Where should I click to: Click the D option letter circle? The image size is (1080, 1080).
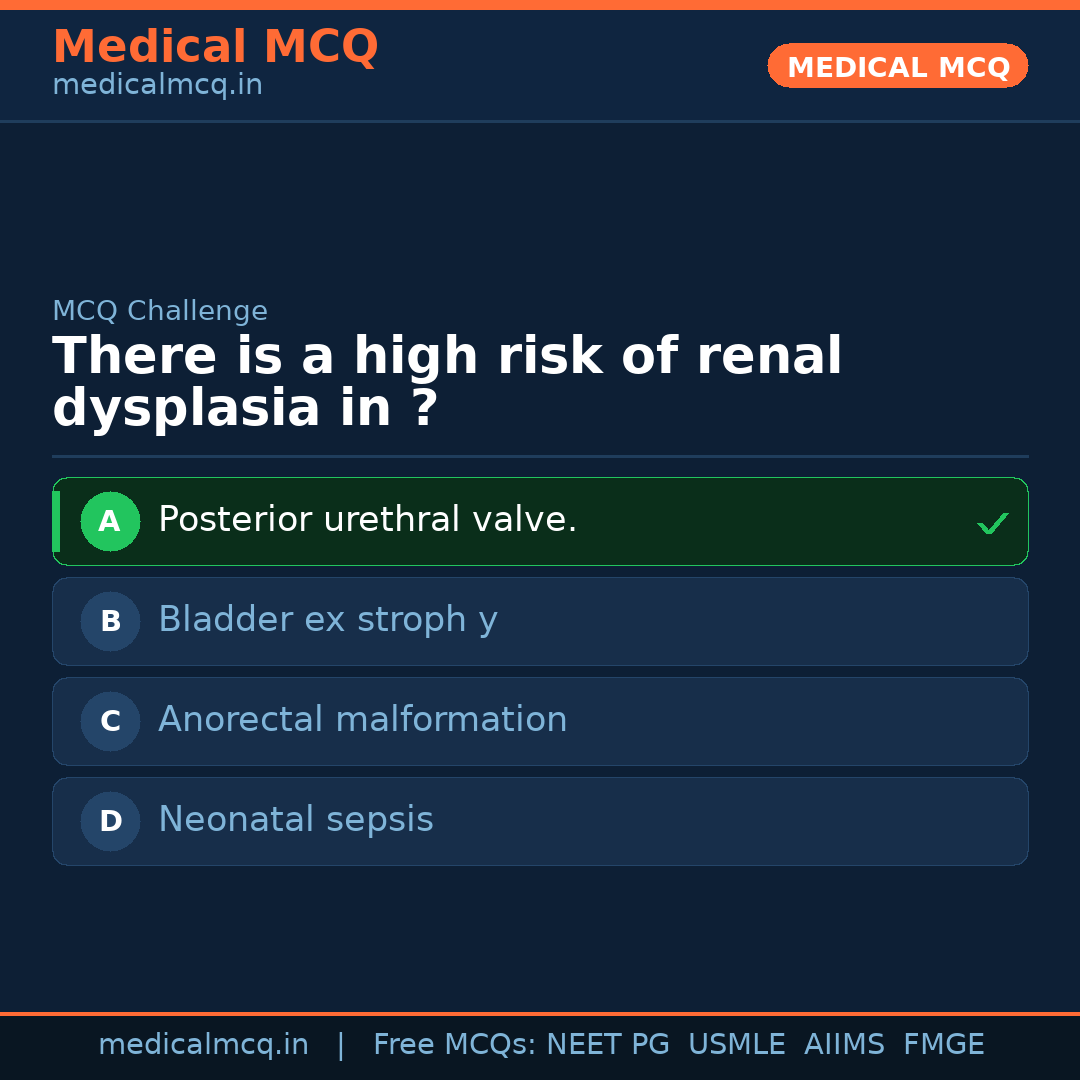(x=110, y=821)
